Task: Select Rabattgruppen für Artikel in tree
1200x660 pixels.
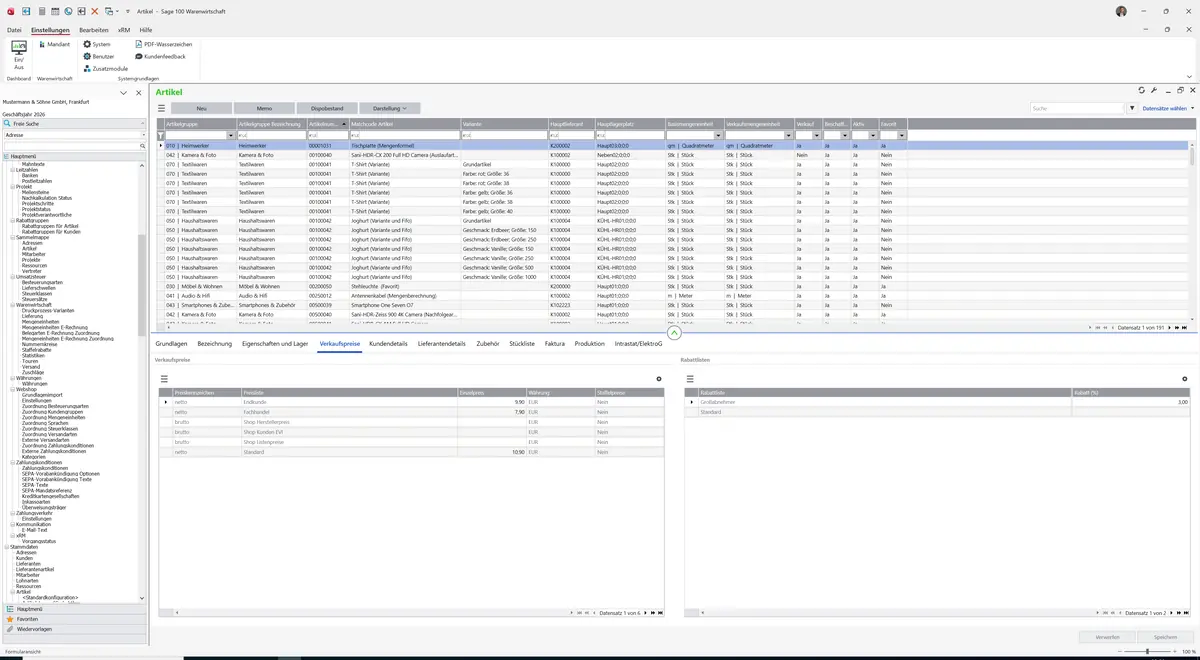Action: click(50, 226)
